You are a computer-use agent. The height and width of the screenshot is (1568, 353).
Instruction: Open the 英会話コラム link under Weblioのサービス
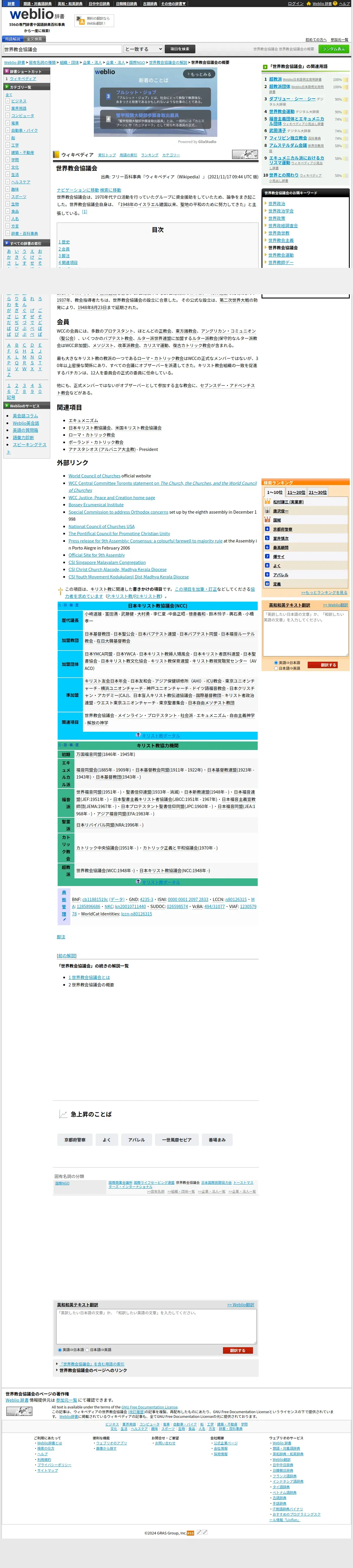click(x=25, y=416)
